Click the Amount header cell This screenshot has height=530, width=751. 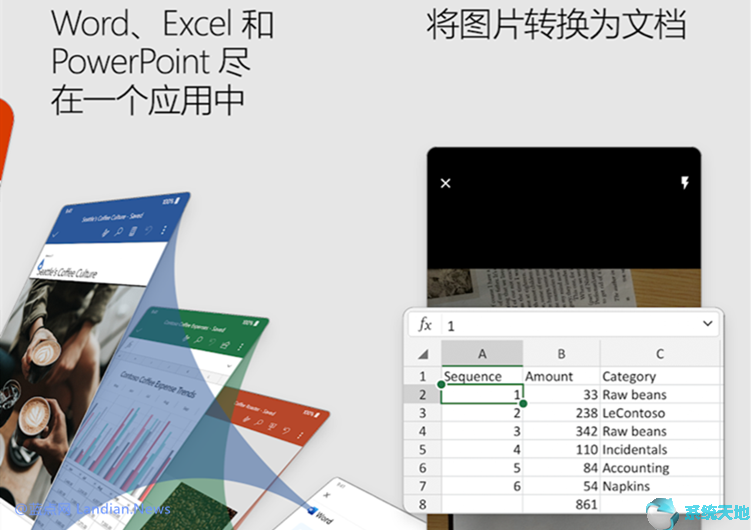click(561, 376)
